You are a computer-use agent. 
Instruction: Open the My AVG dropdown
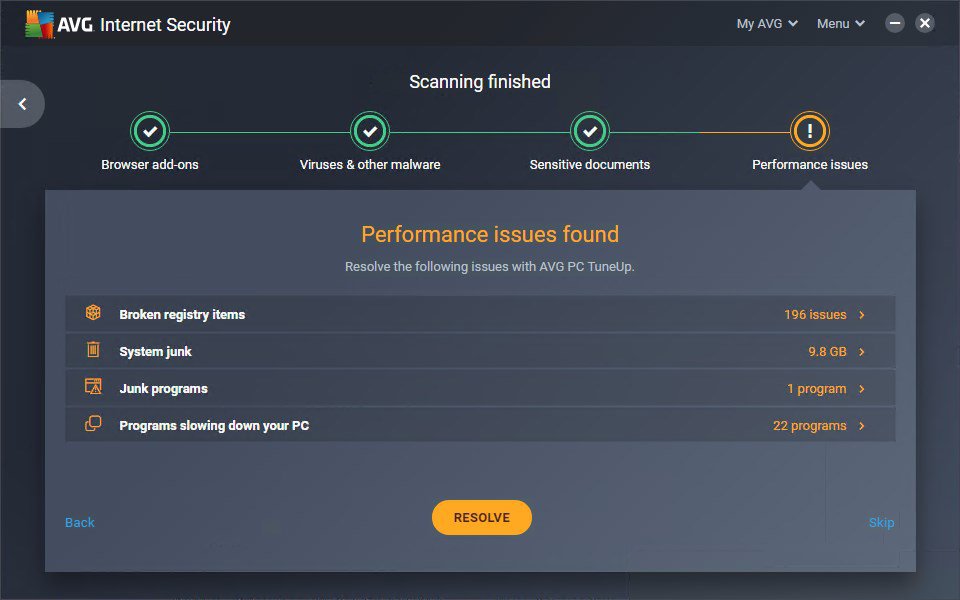coord(767,24)
